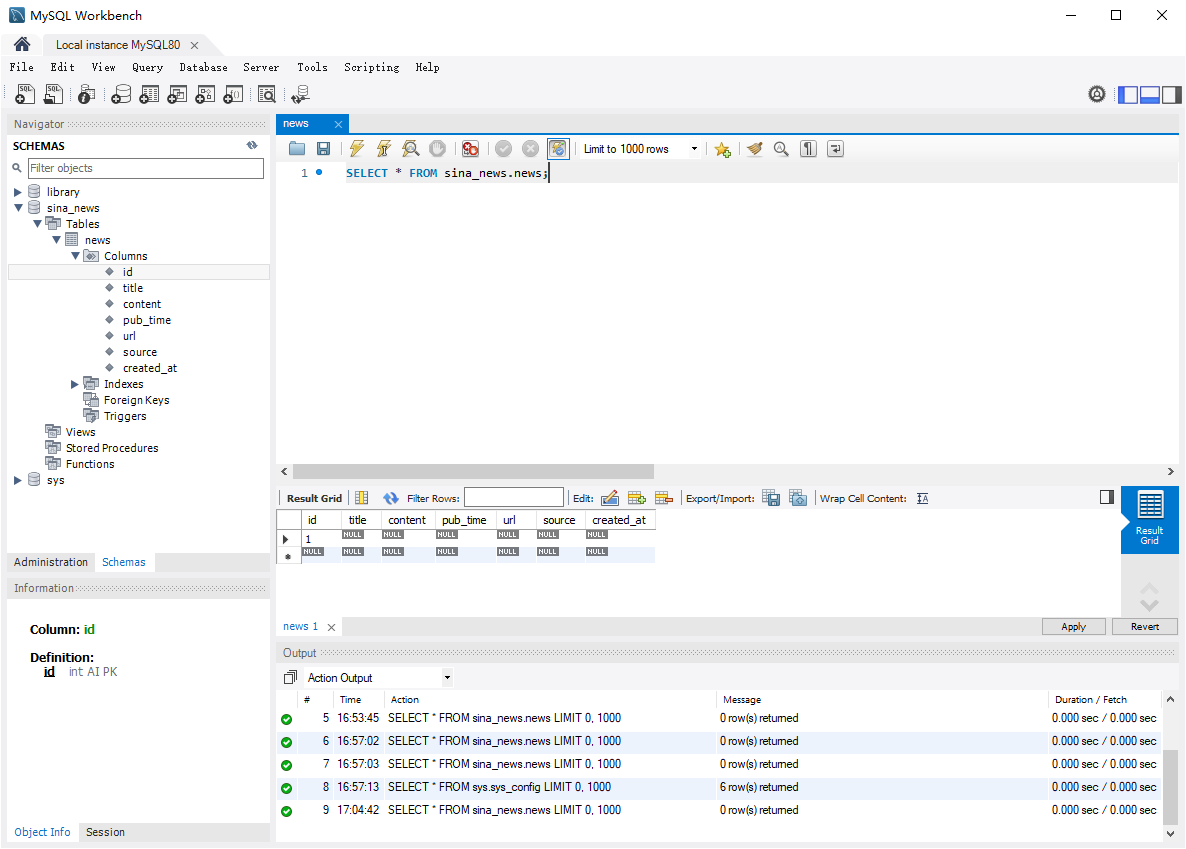Image resolution: width=1186 pixels, height=849 pixels.
Task: Collapse the news table node
Action: pos(56,239)
